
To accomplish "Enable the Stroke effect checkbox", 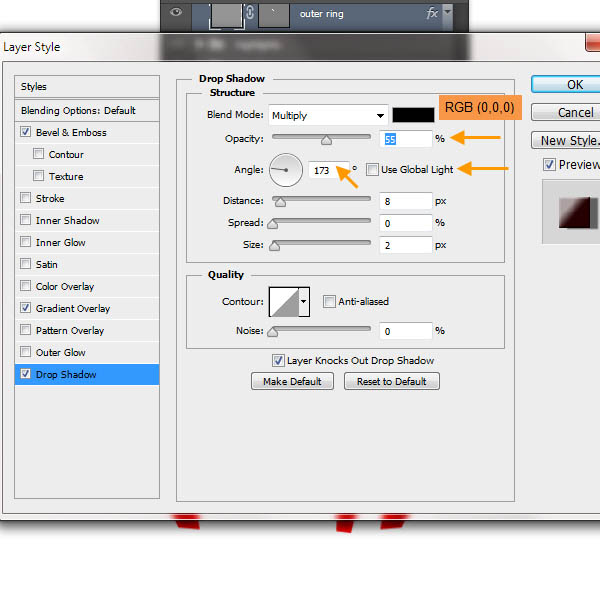I will (x=26, y=198).
